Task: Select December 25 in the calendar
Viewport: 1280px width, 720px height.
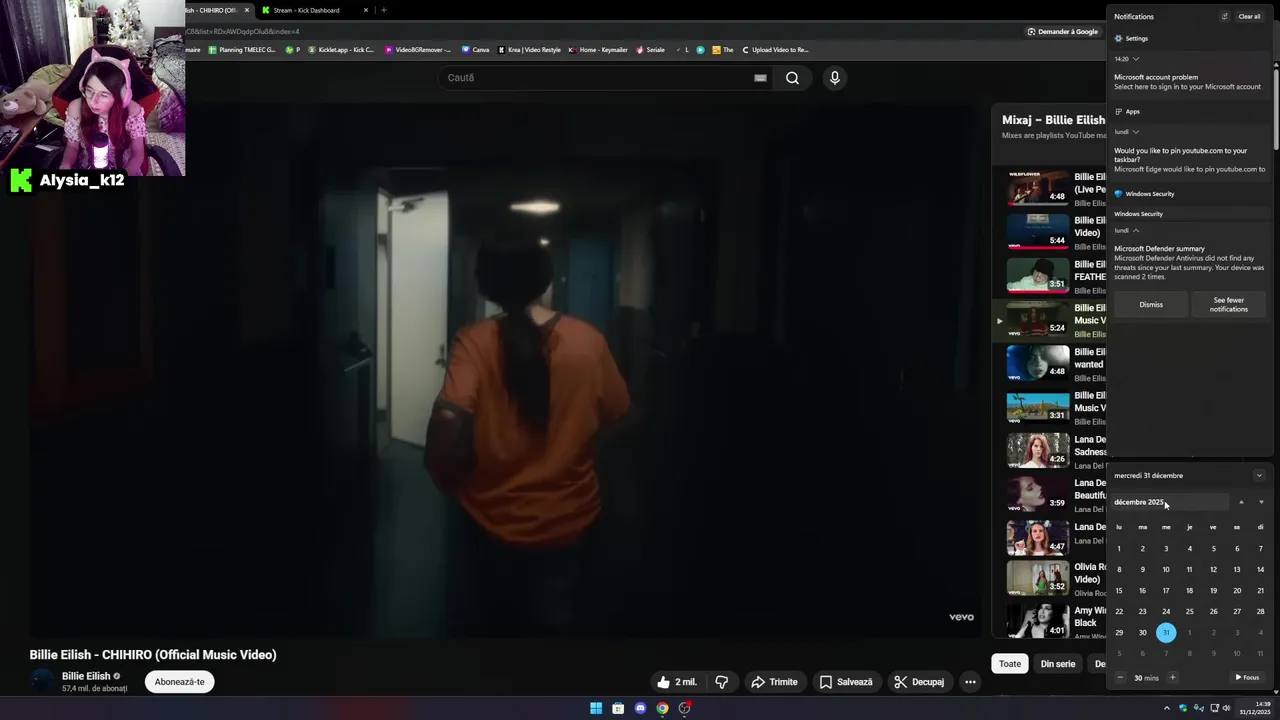Action: coord(1189,611)
